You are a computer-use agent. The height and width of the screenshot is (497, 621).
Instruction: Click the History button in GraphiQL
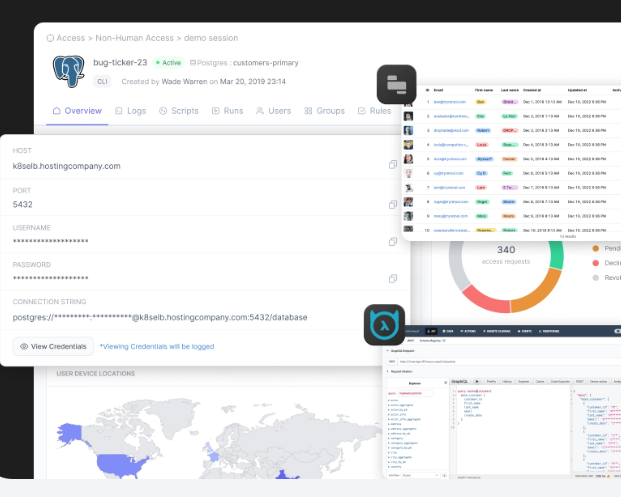tap(507, 381)
